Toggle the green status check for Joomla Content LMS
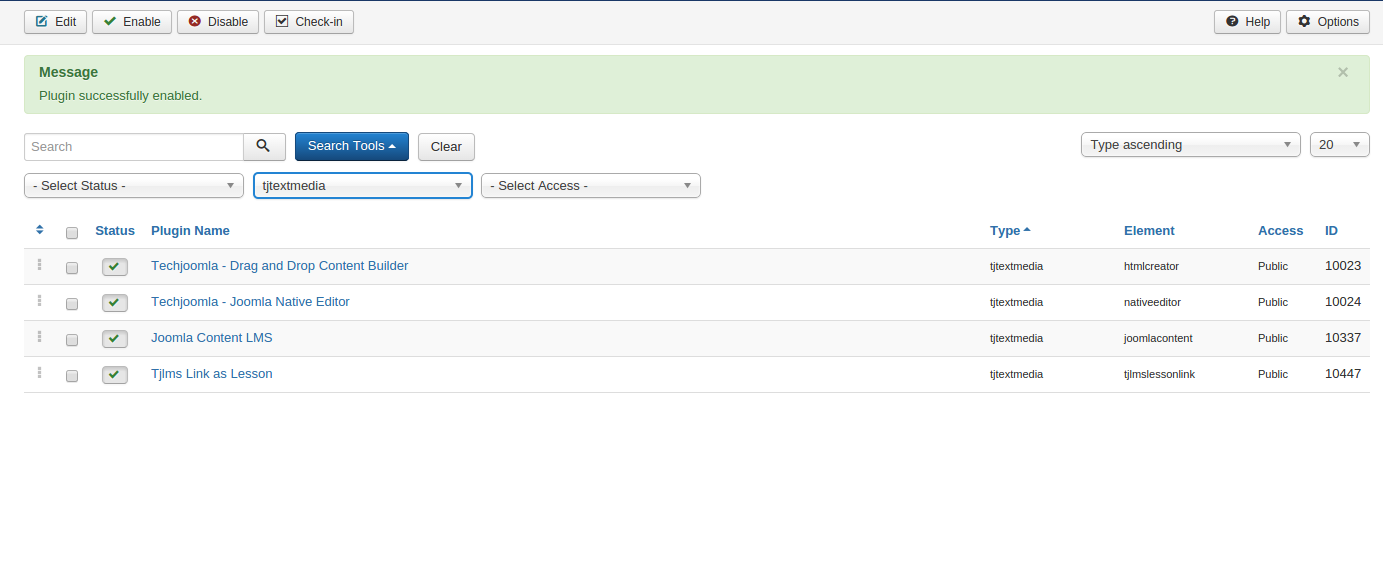Viewport: 1383px width, 588px height. click(x=115, y=339)
